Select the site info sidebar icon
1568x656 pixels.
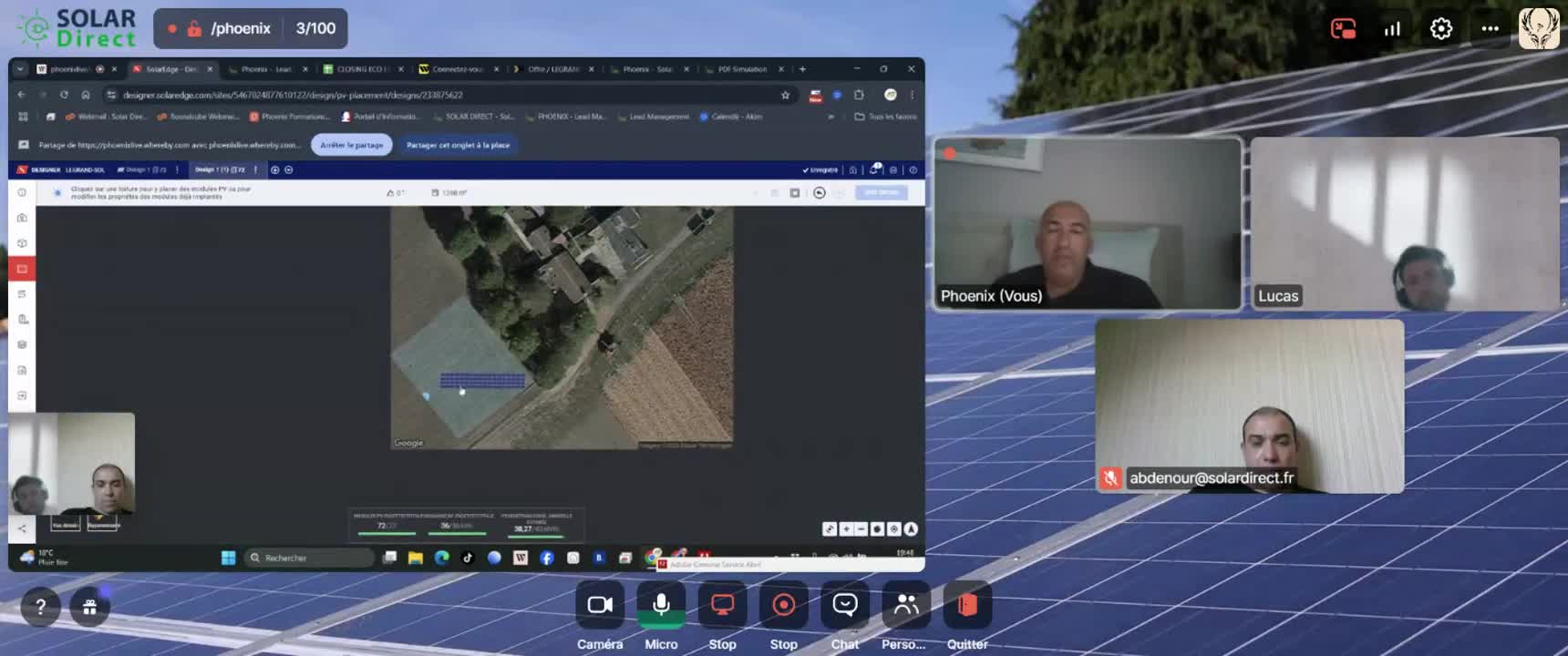pyautogui.click(x=22, y=192)
